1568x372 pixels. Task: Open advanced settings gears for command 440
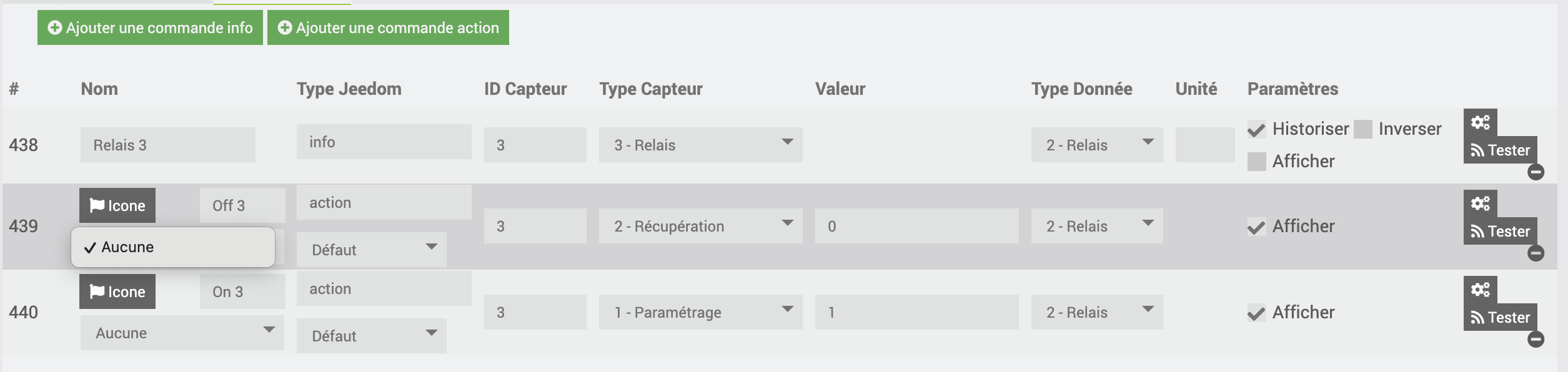click(1480, 290)
